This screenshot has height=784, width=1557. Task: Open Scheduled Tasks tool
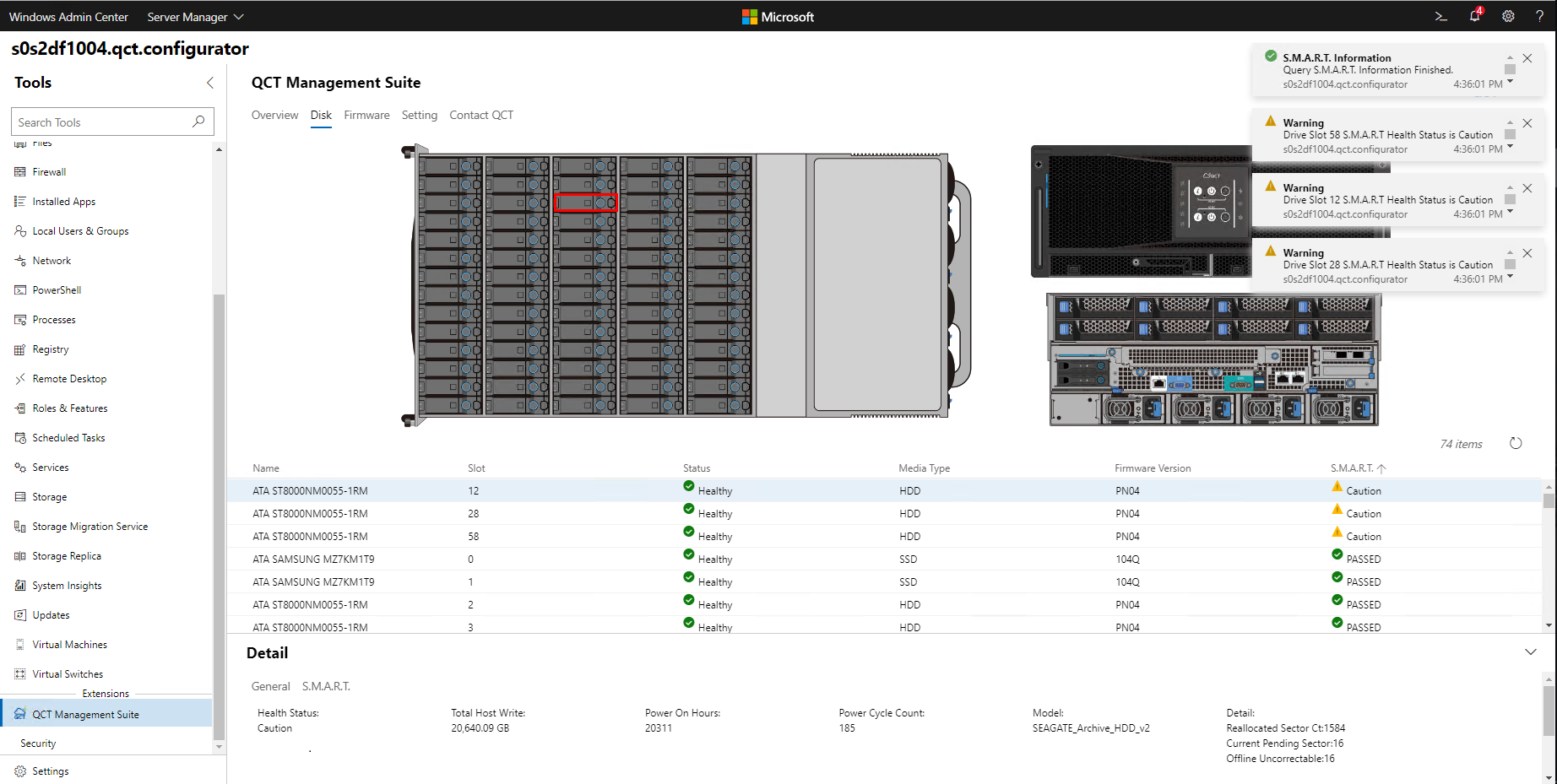(68, 438)
